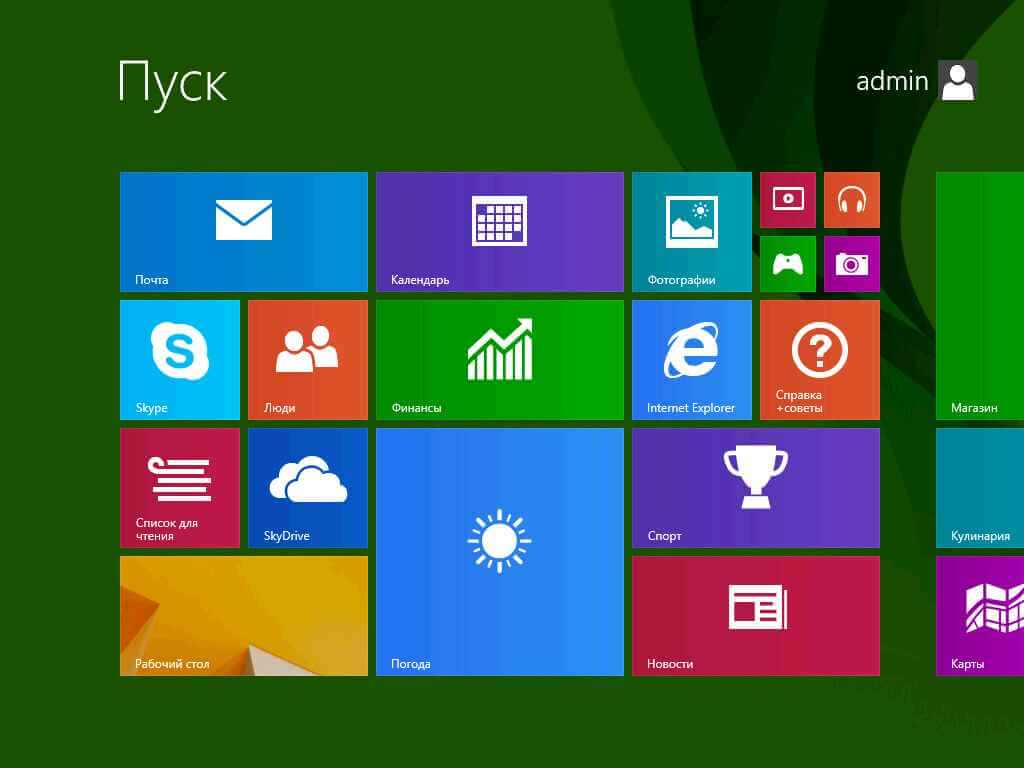The height and width of the screenshot is (768, 1024).
Task: Open the Магазин store tile
Action: tap(980, 295)
